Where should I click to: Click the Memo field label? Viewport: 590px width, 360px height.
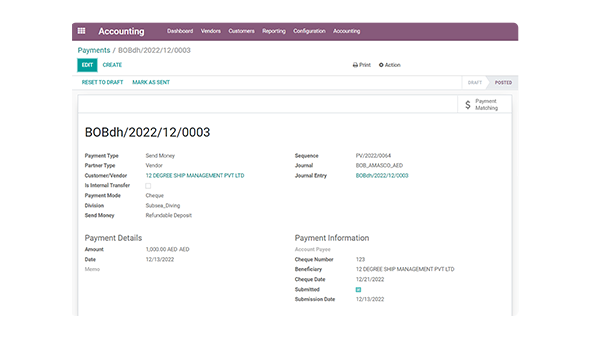pyautogui.click(x=92, y=269)
